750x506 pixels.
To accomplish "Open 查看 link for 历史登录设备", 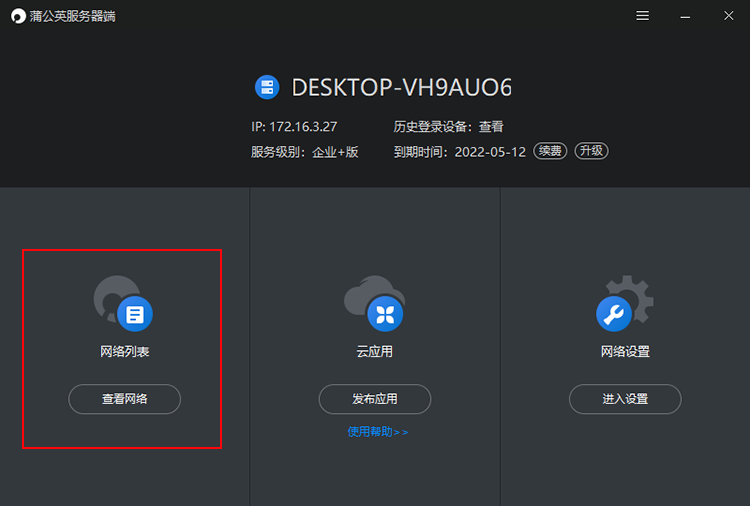I will 491,127.
